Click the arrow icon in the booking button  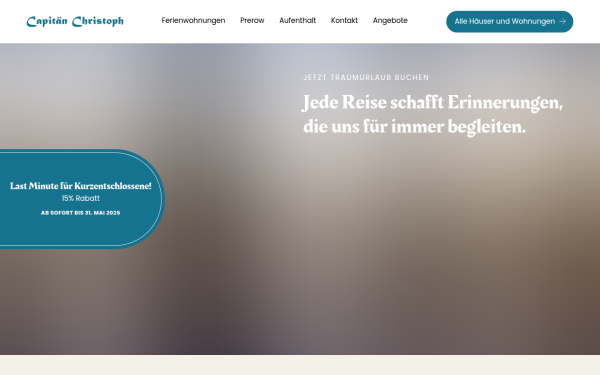(562, 21)
